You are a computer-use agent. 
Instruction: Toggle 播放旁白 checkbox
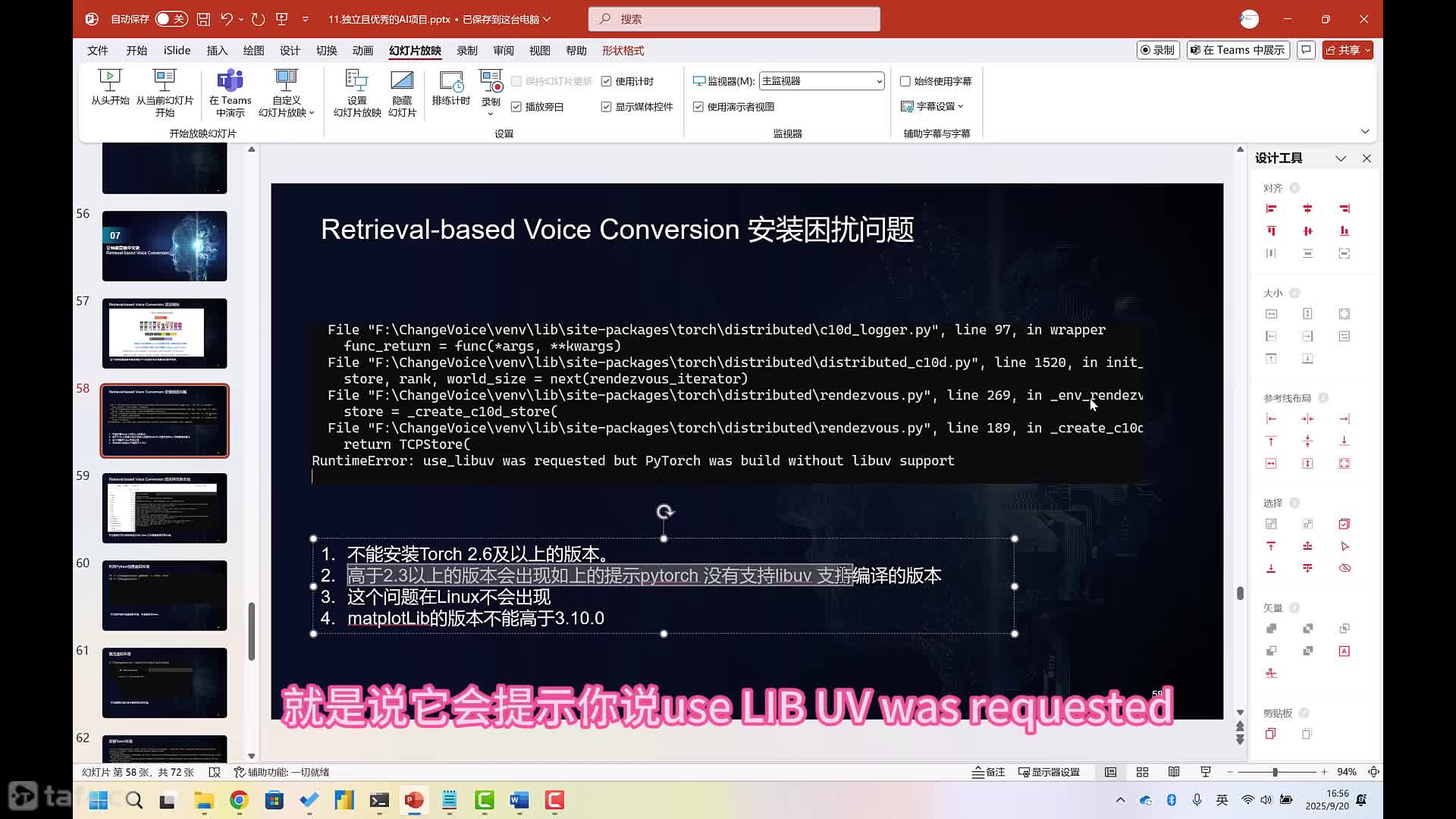pos(516,107)
